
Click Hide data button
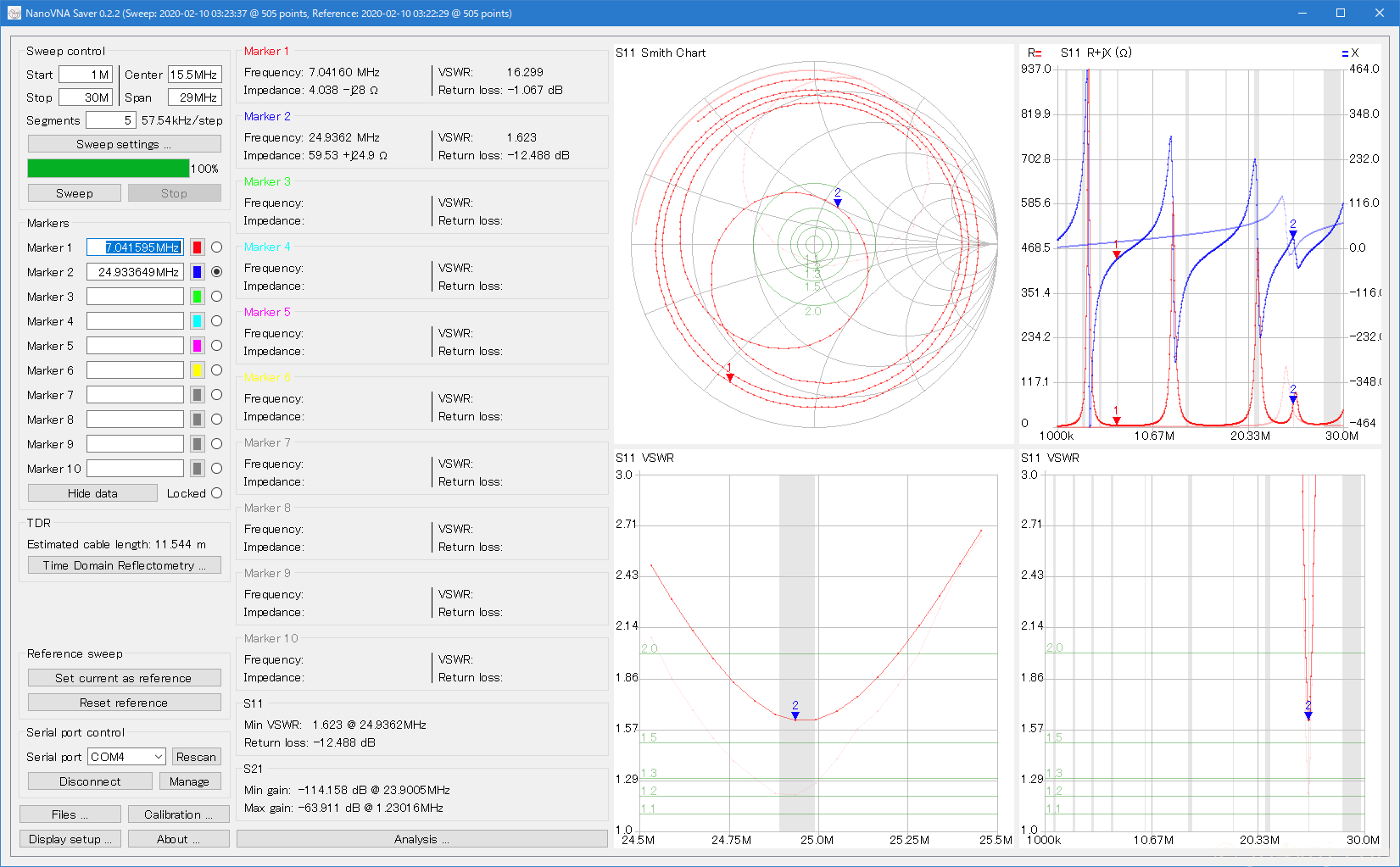click(x=92, y=493)
